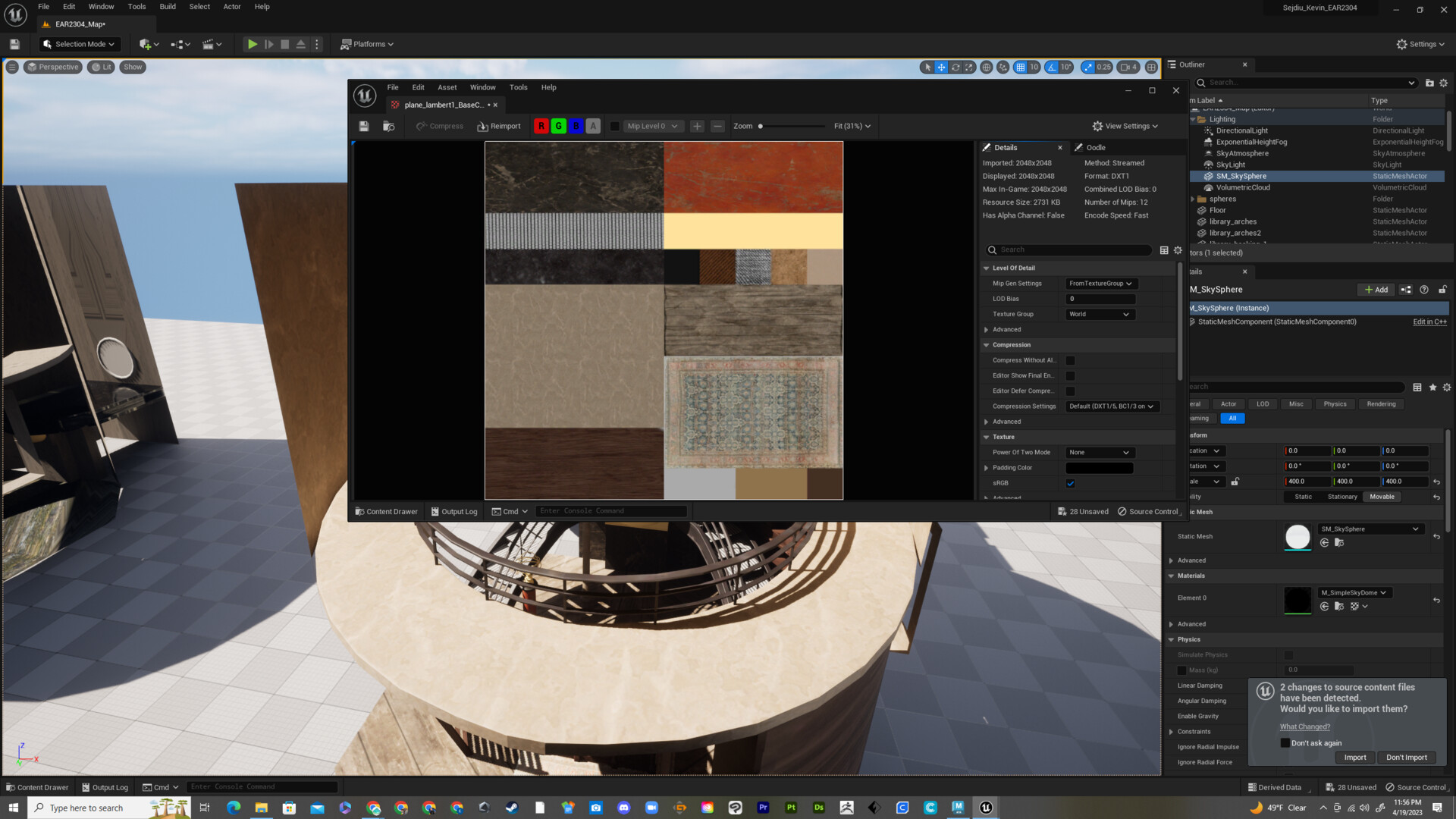Browse to asset in Content Browser icon

click(x=389, y=127)
